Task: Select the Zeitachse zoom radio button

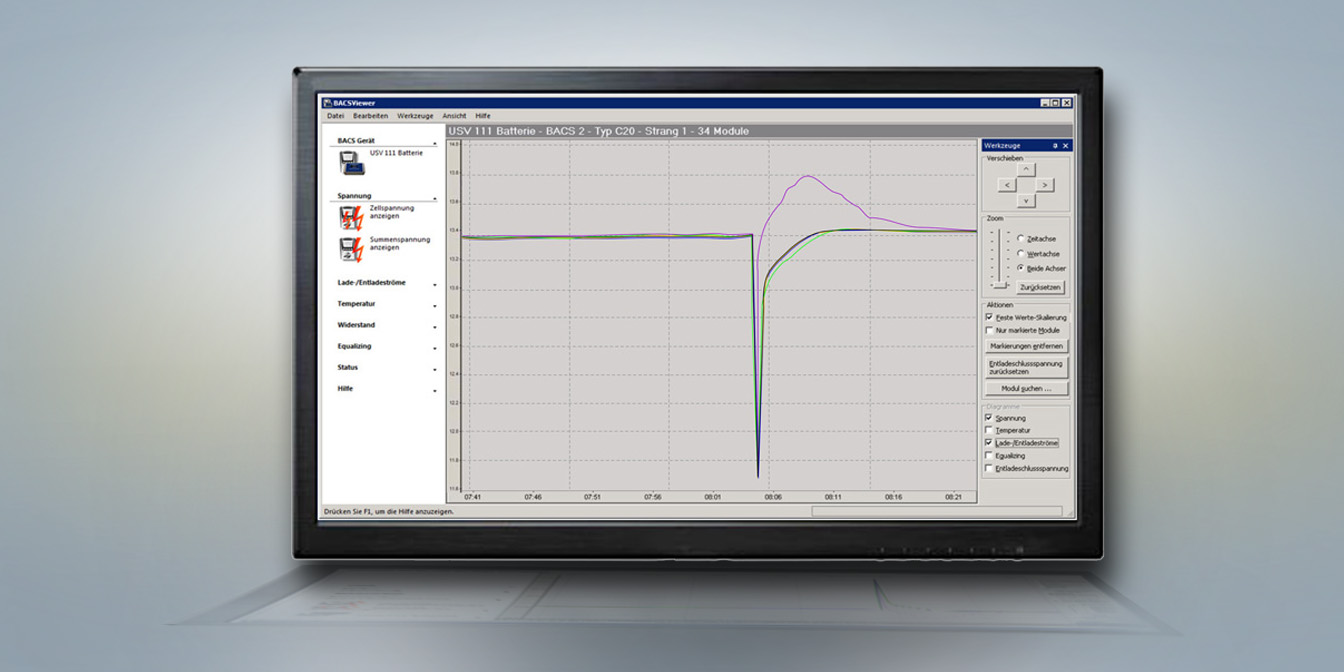Action: click(x=1020, y=239)
